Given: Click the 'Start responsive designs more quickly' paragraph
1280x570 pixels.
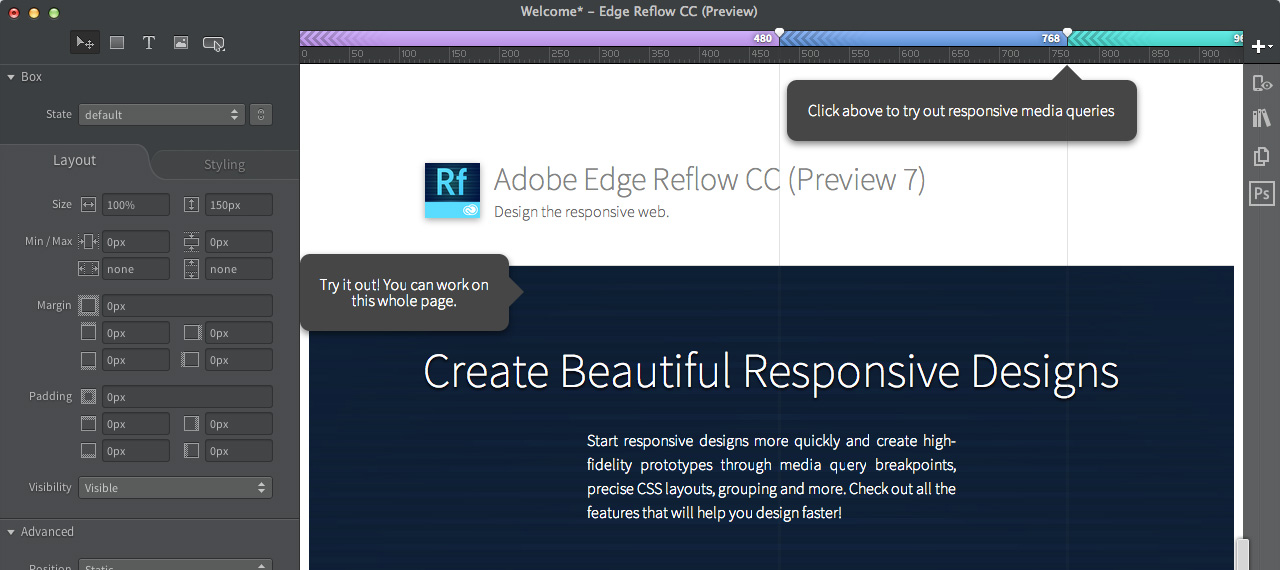Looking at the screenshot, I should [x=771, y=476].
